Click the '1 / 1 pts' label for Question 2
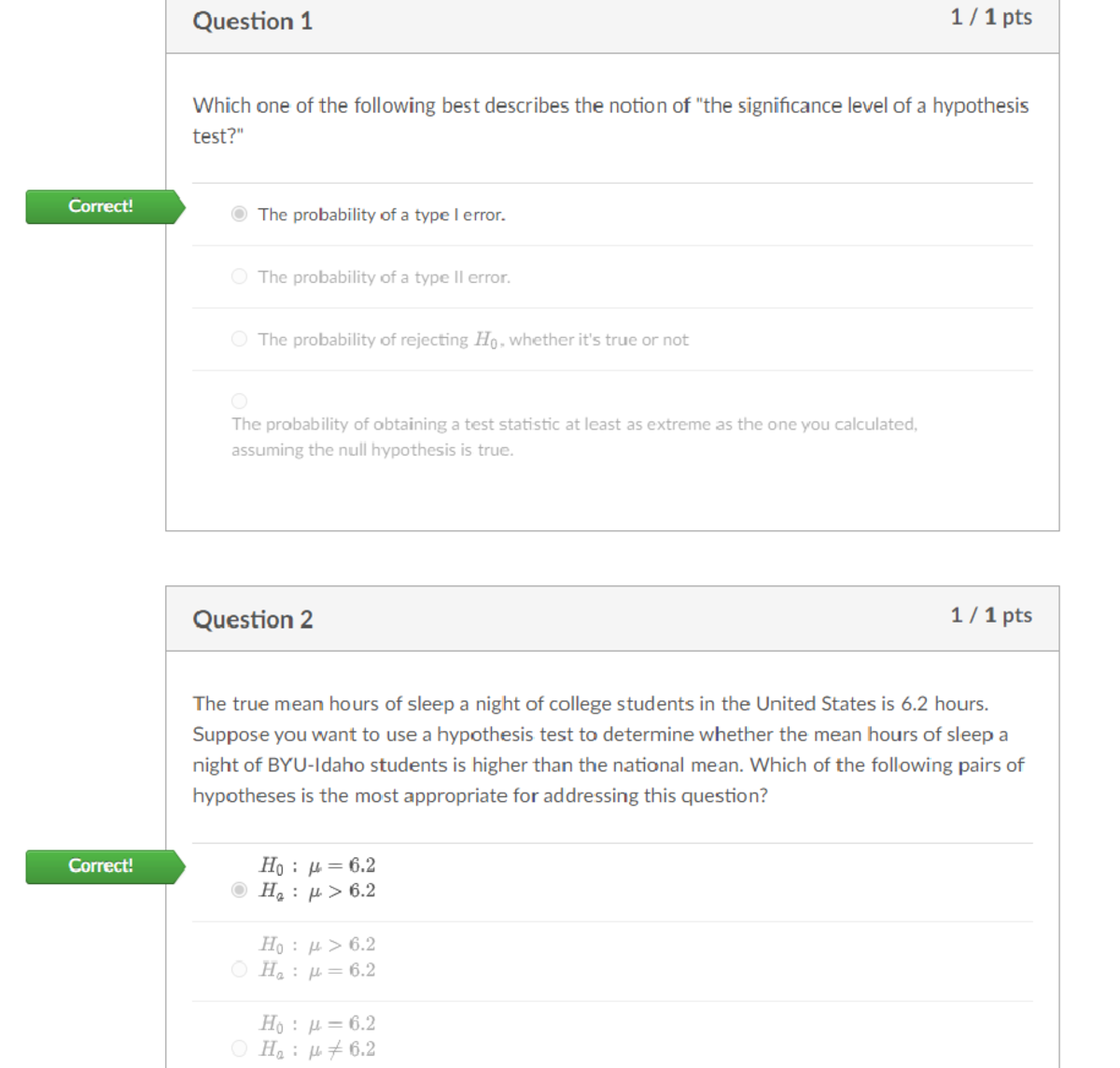 (991, 614)
